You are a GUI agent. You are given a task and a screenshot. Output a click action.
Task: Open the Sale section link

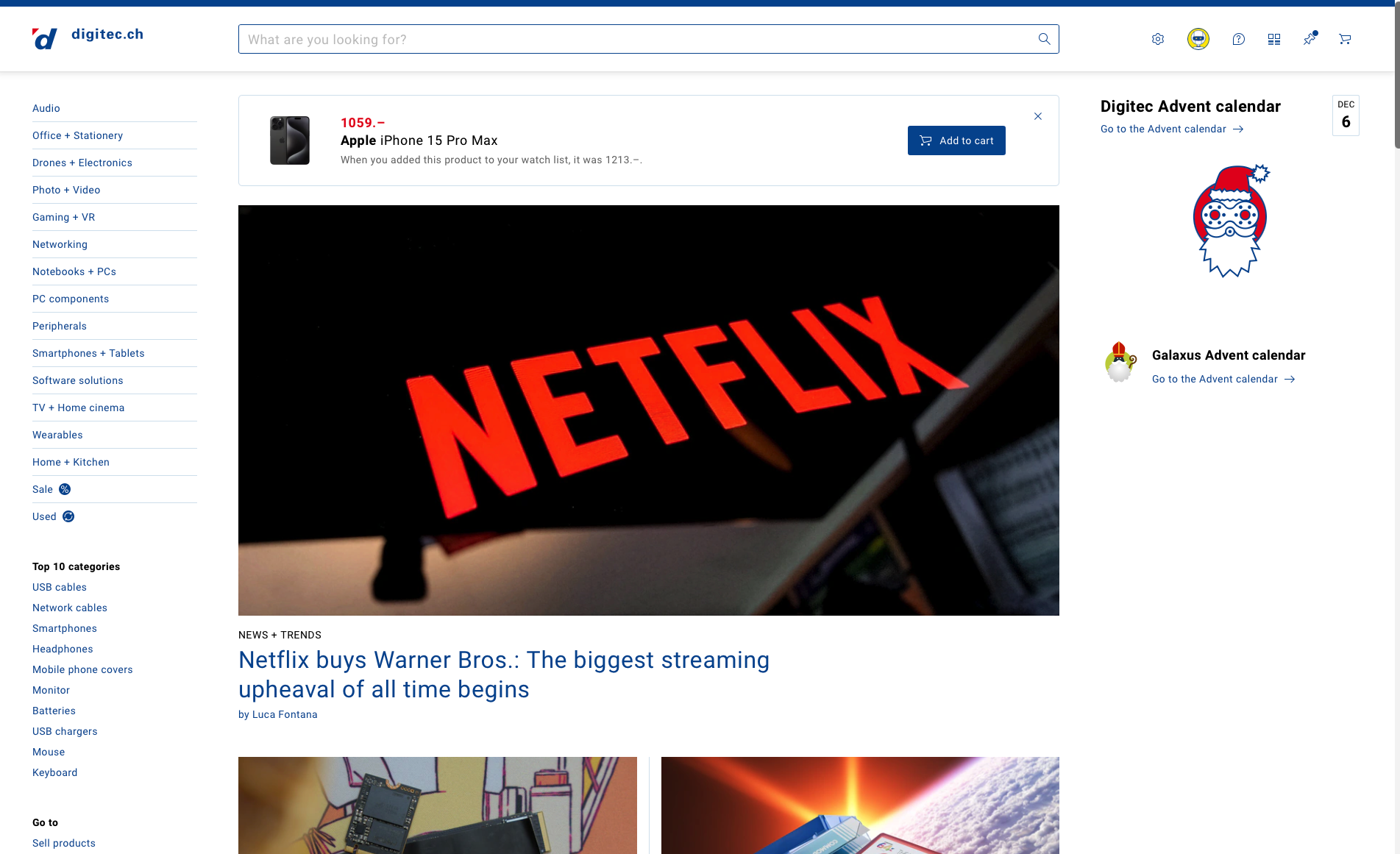tap(43, 489)
